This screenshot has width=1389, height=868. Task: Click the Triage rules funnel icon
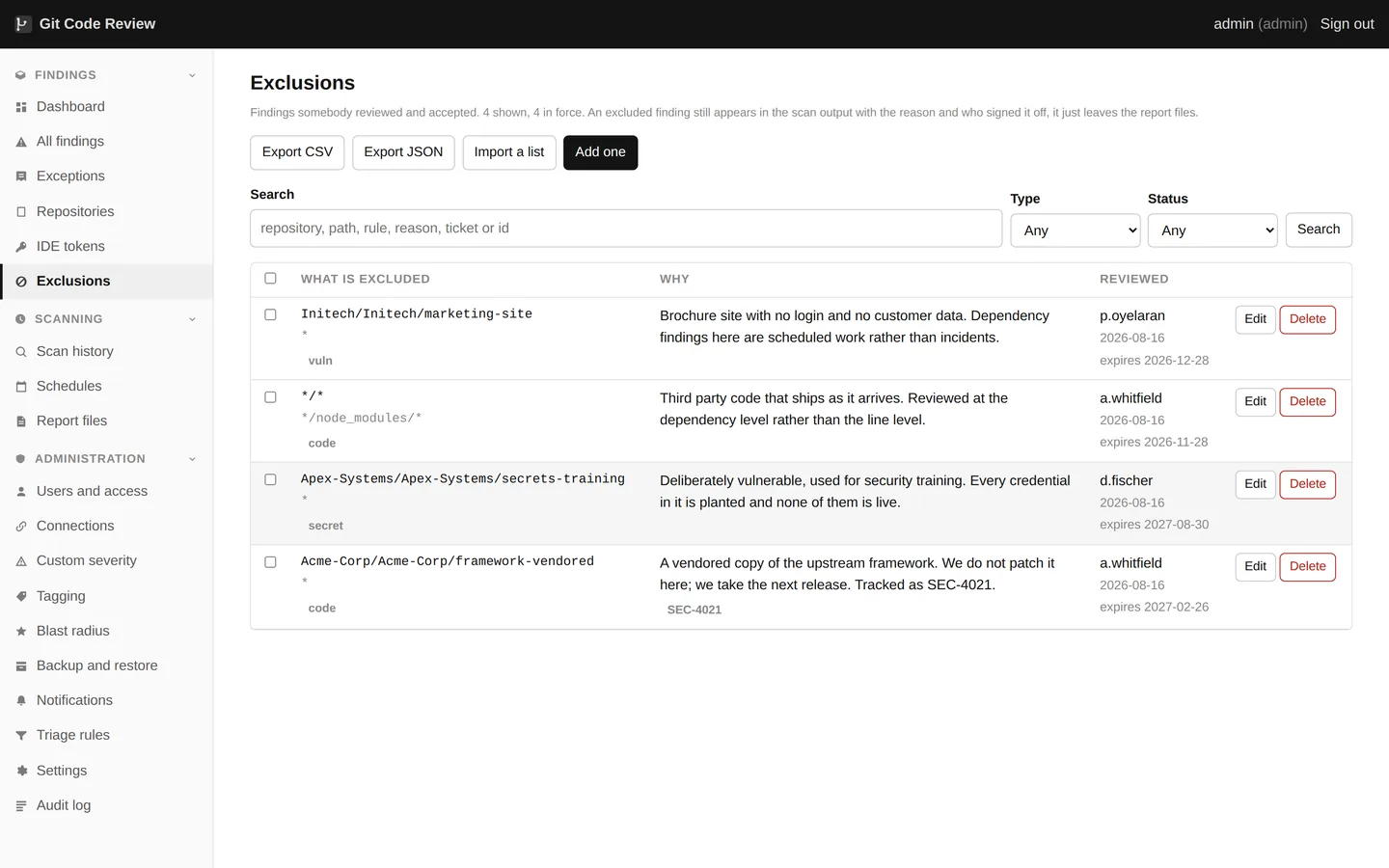click(x=21, y=736)
